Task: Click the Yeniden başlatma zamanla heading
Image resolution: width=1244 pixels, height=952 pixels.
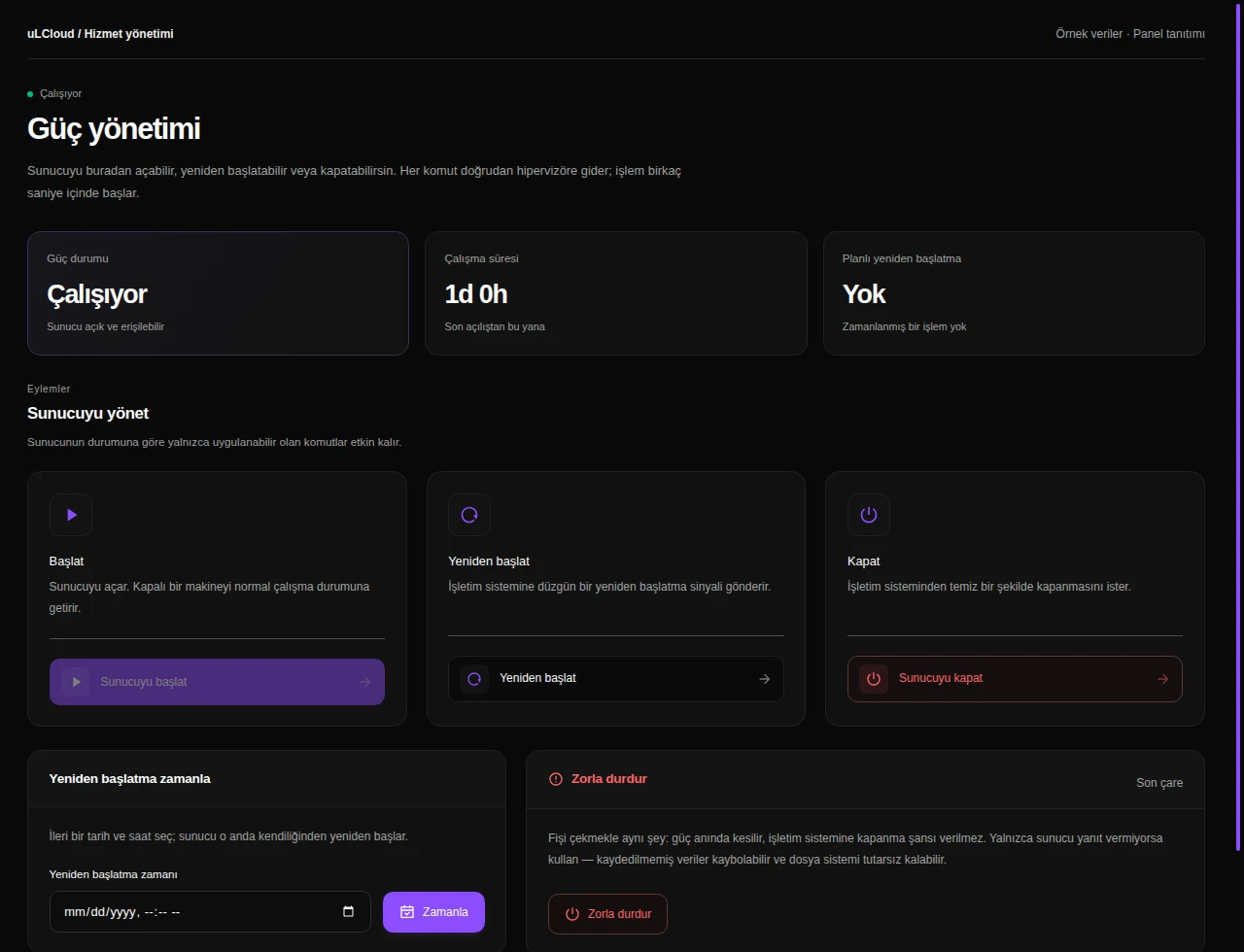Action: point(129,779)
